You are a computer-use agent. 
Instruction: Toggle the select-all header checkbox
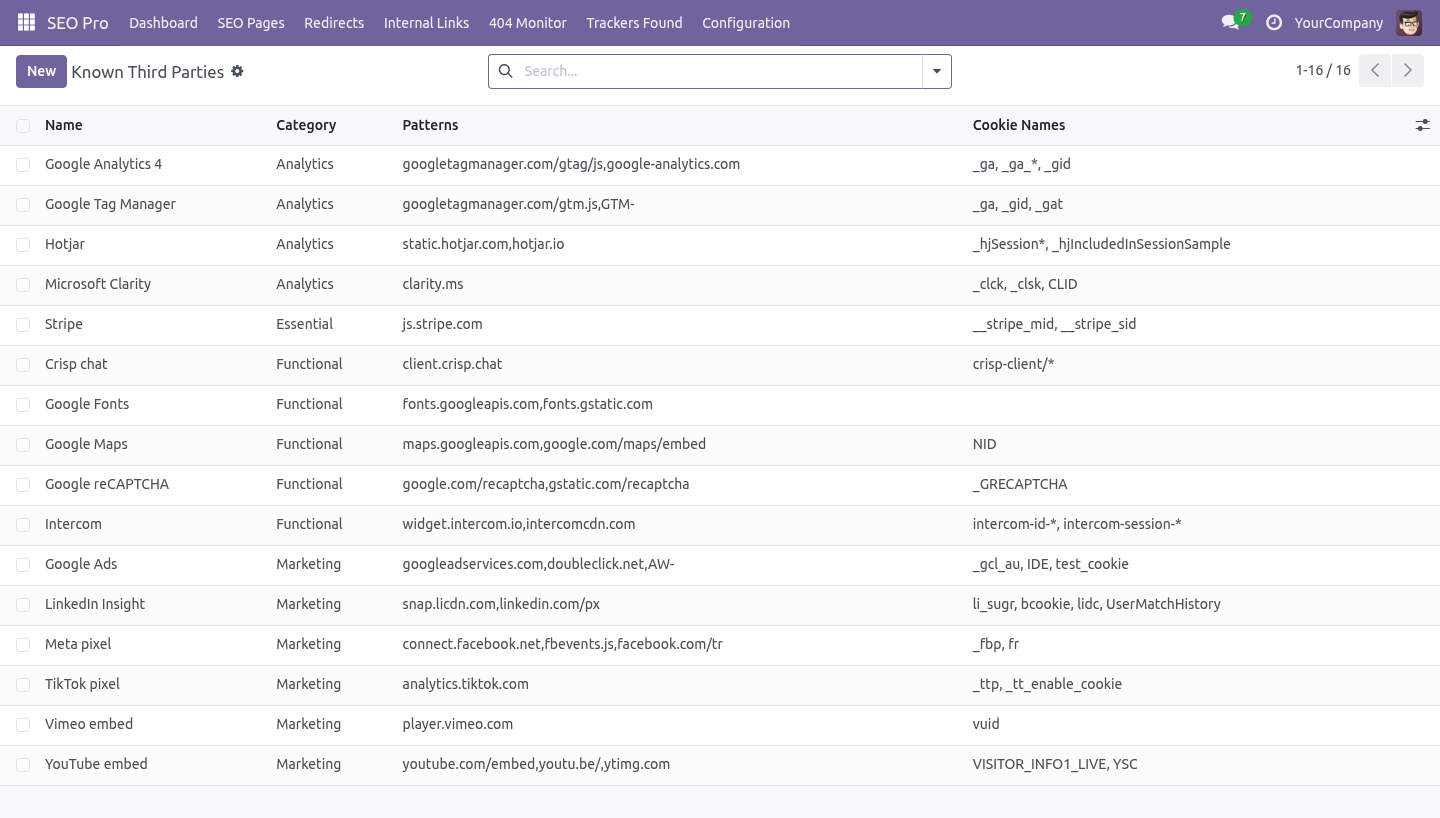[x=23, y=125]
